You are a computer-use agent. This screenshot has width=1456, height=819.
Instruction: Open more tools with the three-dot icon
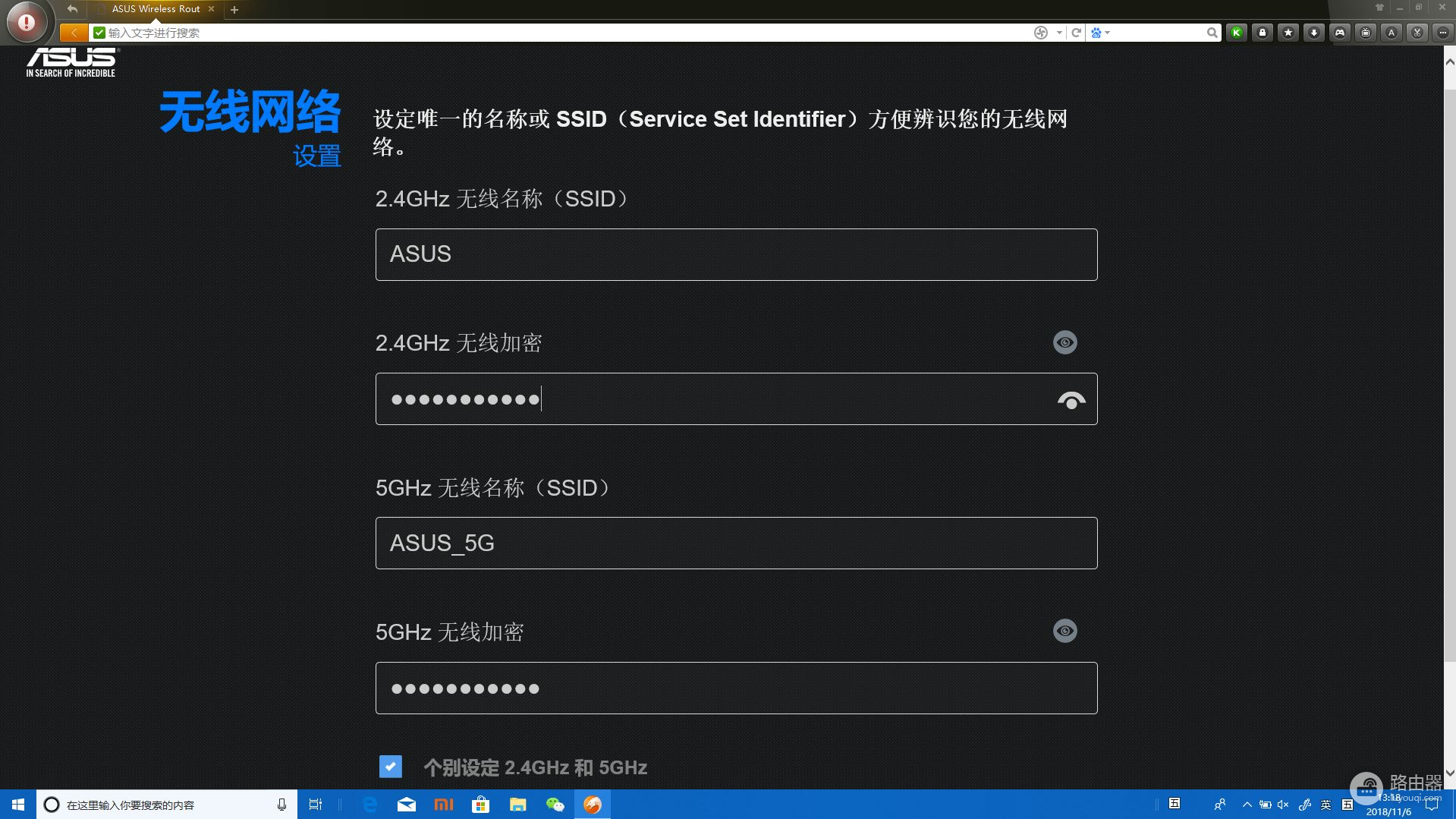1443,33
